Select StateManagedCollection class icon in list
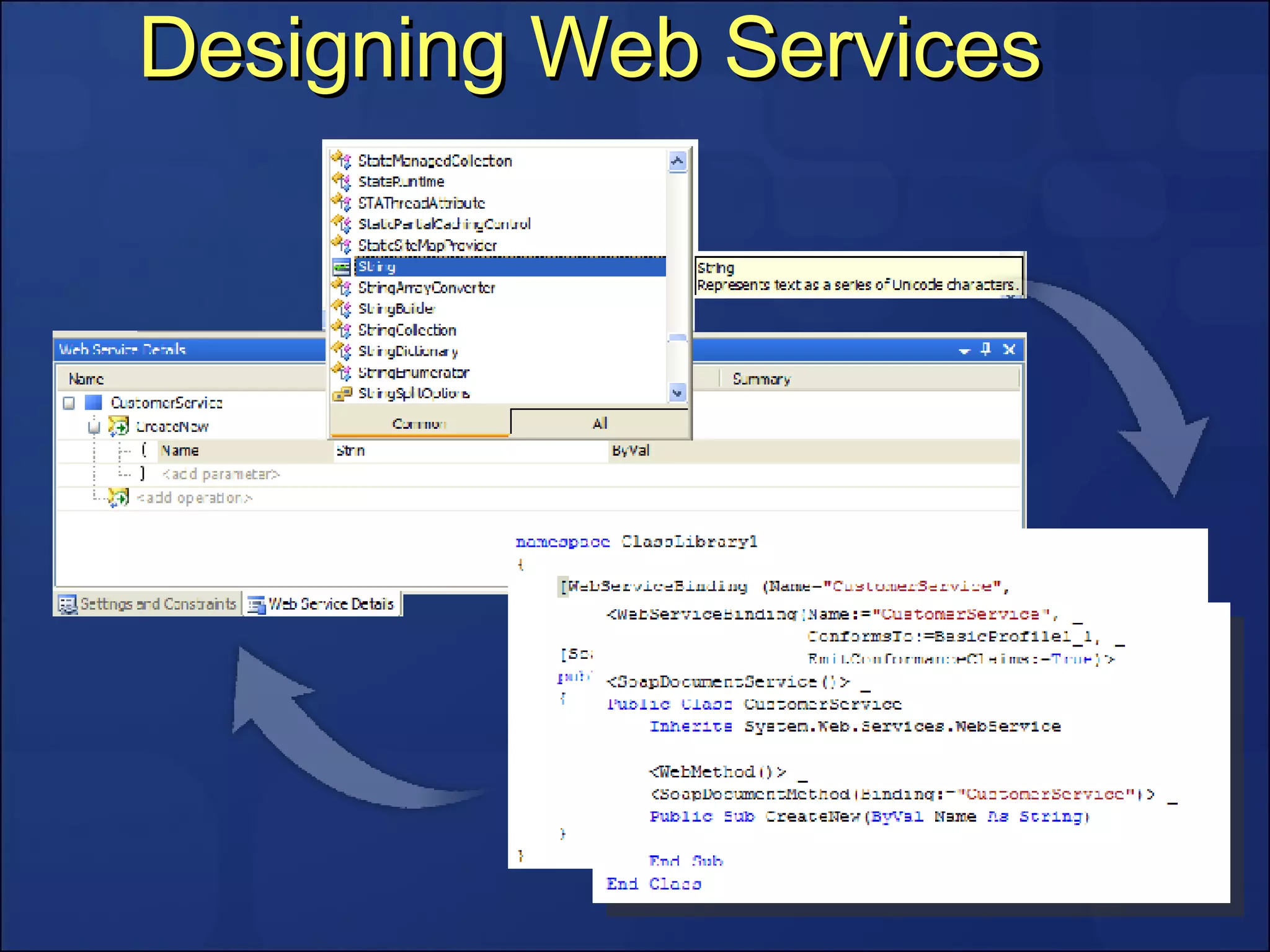Image resolution: width=1270 pixels, height=952 pixels. [342, 161]
